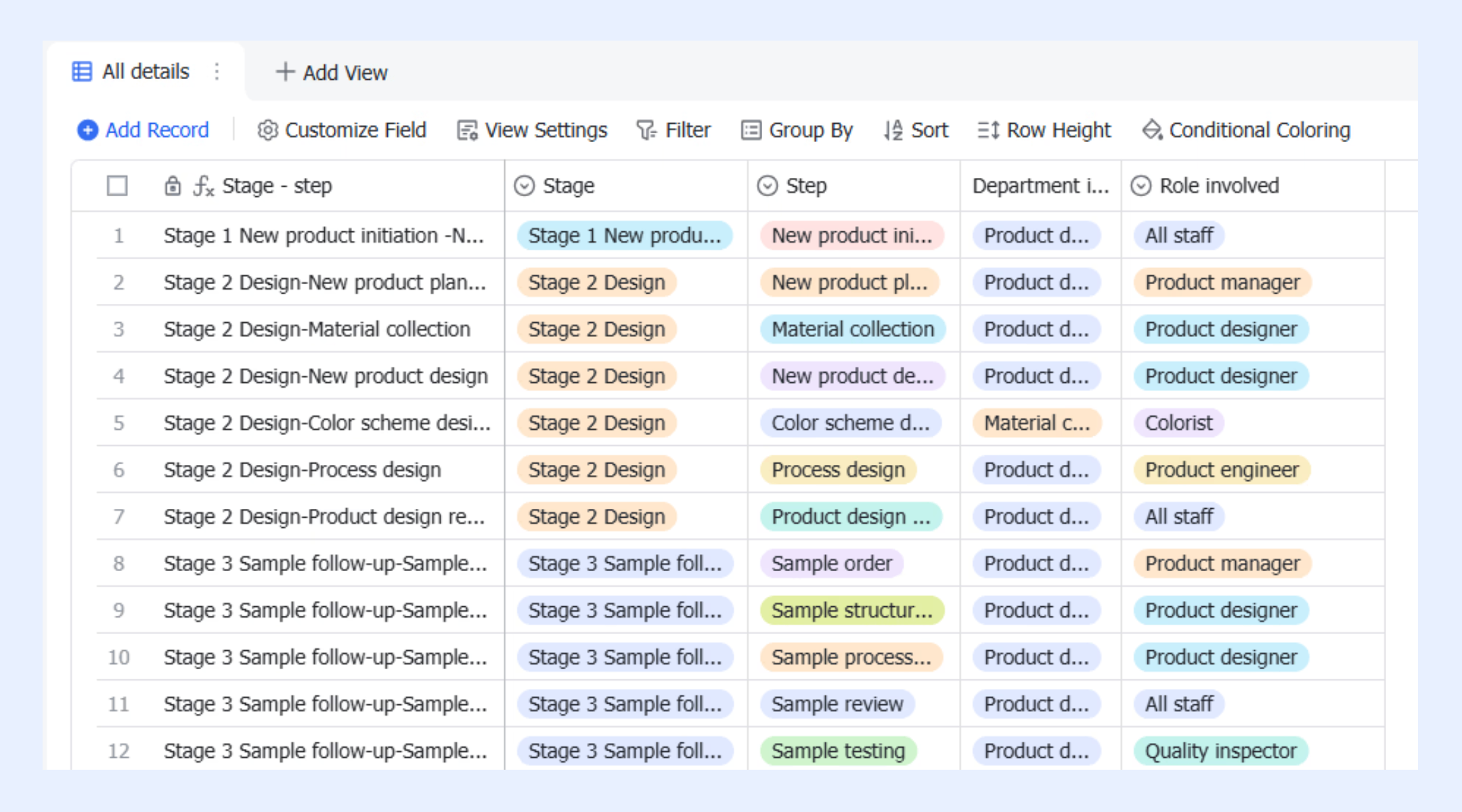This screenshot has height=812, width=1462.
Task: Open View Settings from the toolbar
Action: (x=533, y=130)
